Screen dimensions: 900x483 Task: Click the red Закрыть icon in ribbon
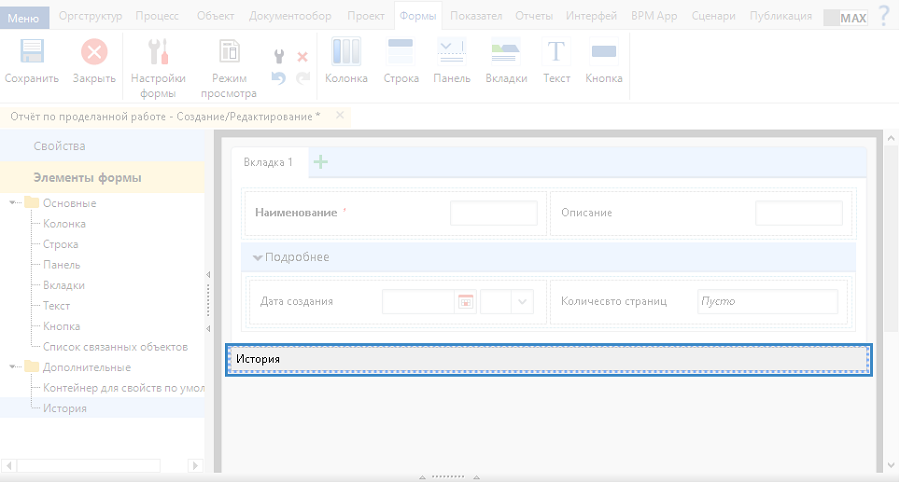[94, 53]
